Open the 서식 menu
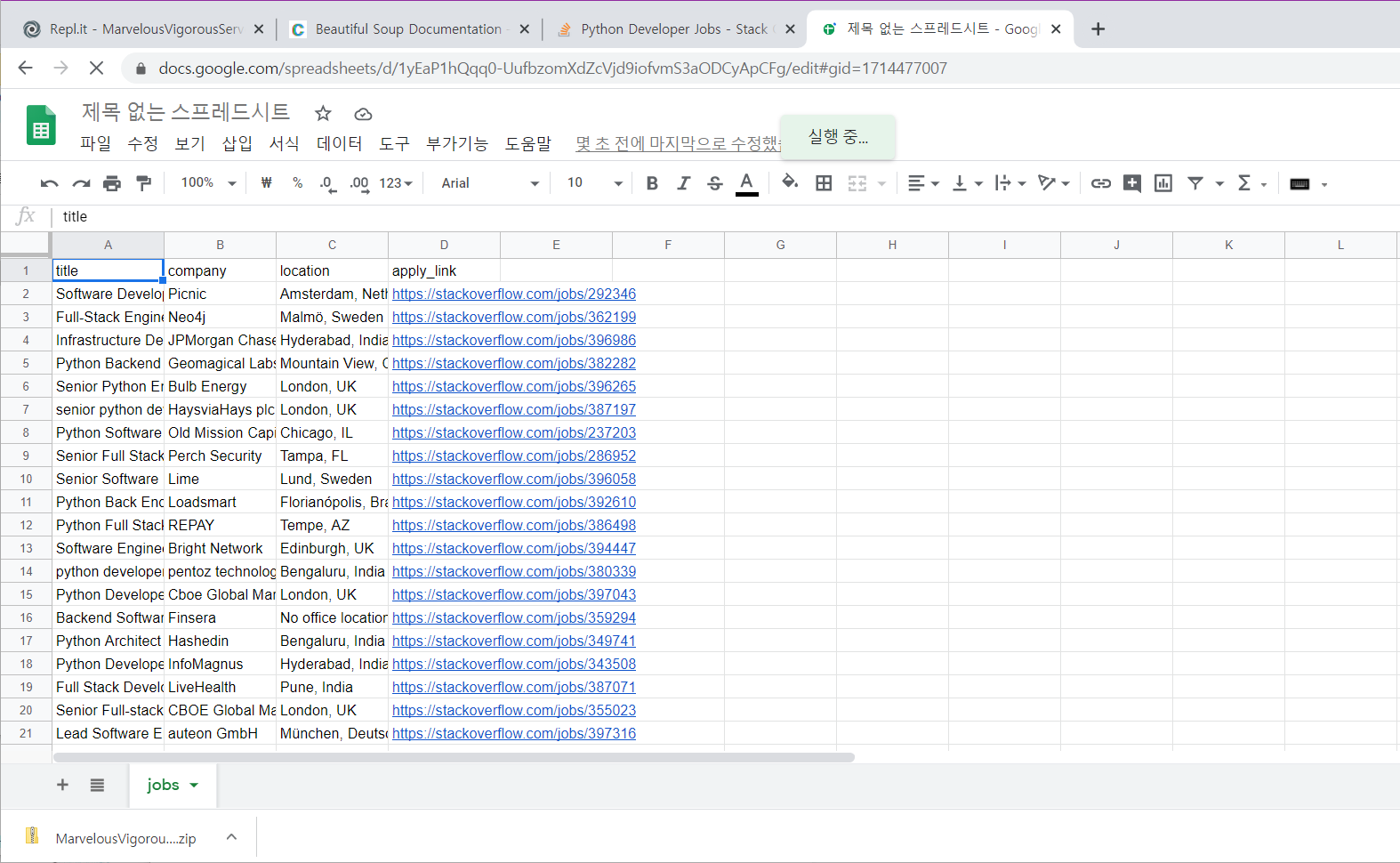Image resolution: width=1400 pixels, height=863 pixels. point(284,143)
